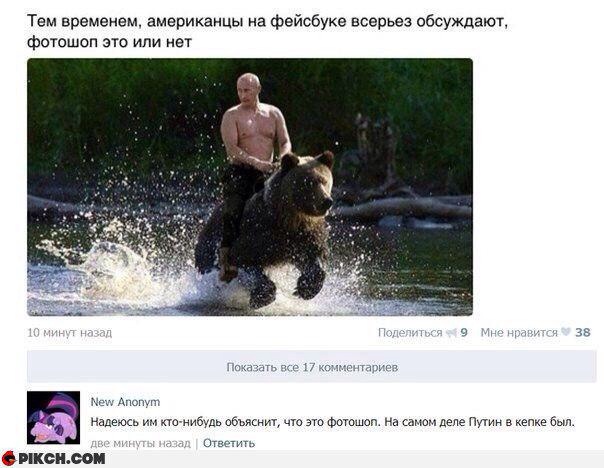Open the attached photo in the post
Viewport: 604px width, 468px height.
coord(250,187)
